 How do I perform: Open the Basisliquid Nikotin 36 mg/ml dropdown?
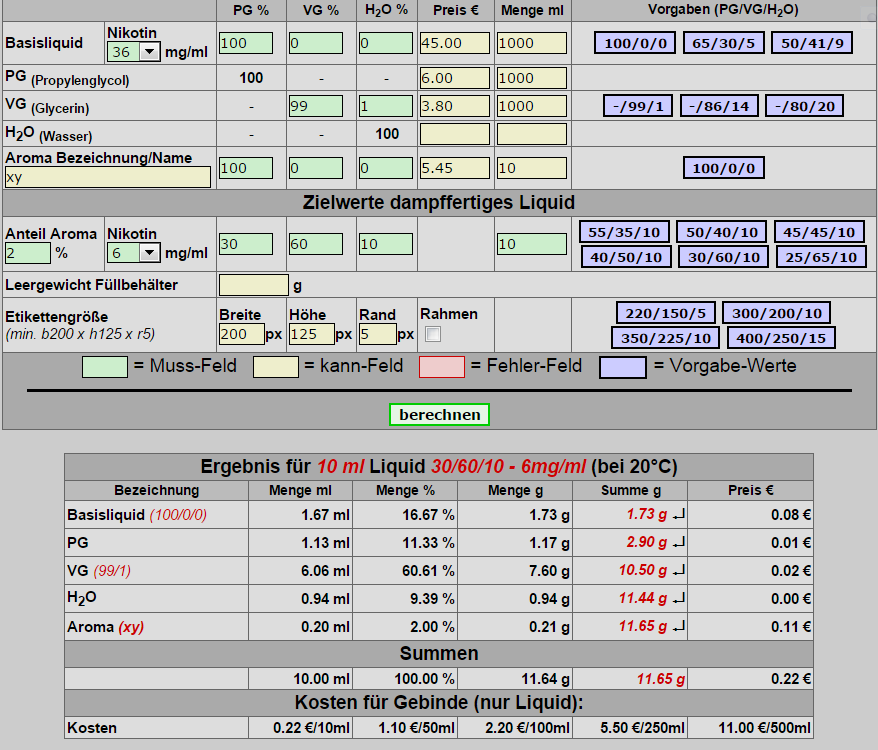[x=134, y=52]
